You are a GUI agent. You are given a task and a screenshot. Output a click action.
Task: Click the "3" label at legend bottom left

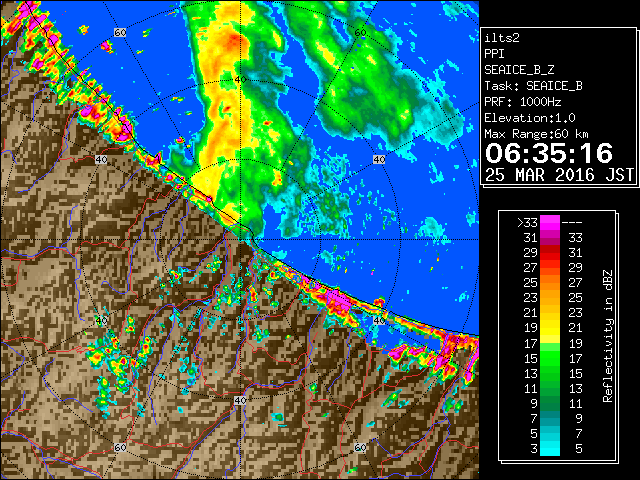534,449
